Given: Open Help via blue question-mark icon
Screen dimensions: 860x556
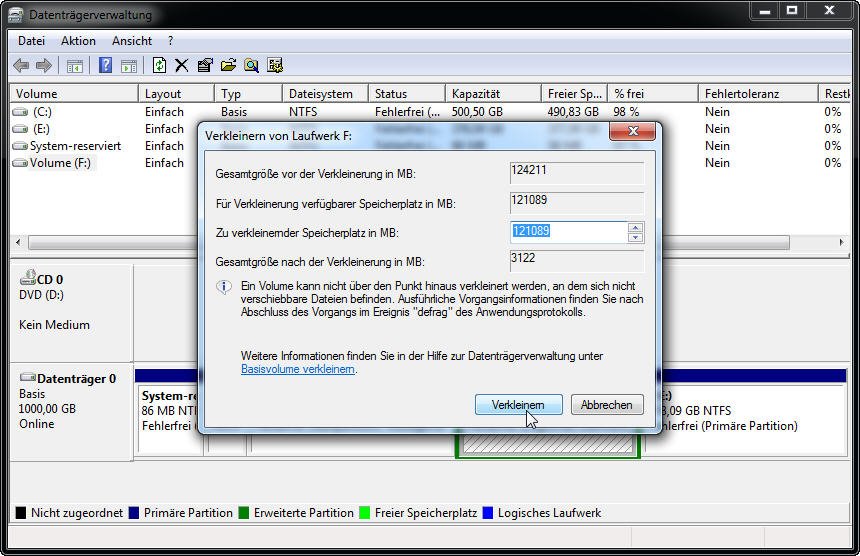Looking at the screenshot, I should [x=105, y=65].
